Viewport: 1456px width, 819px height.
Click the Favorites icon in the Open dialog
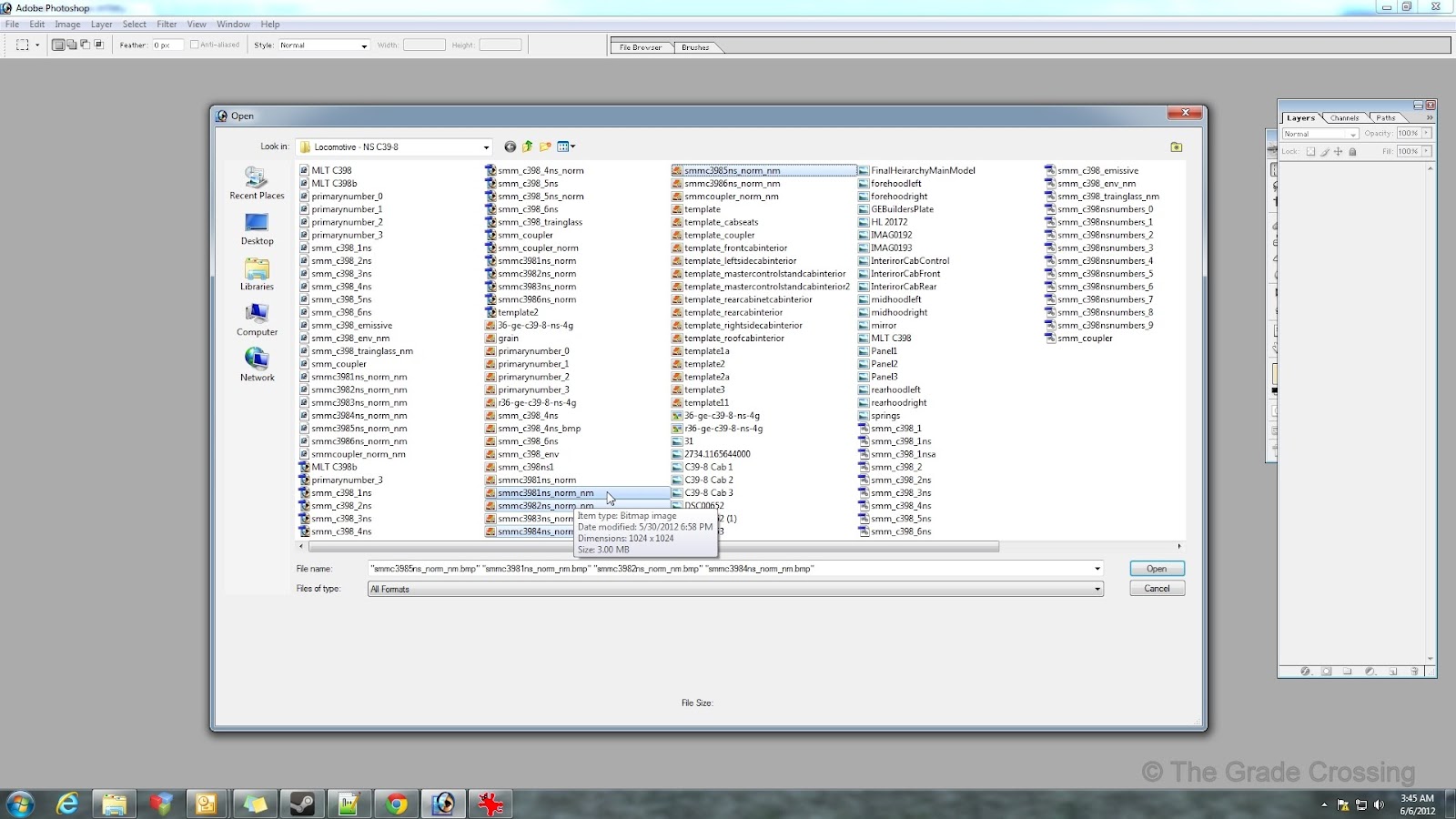coord(1176,147)
